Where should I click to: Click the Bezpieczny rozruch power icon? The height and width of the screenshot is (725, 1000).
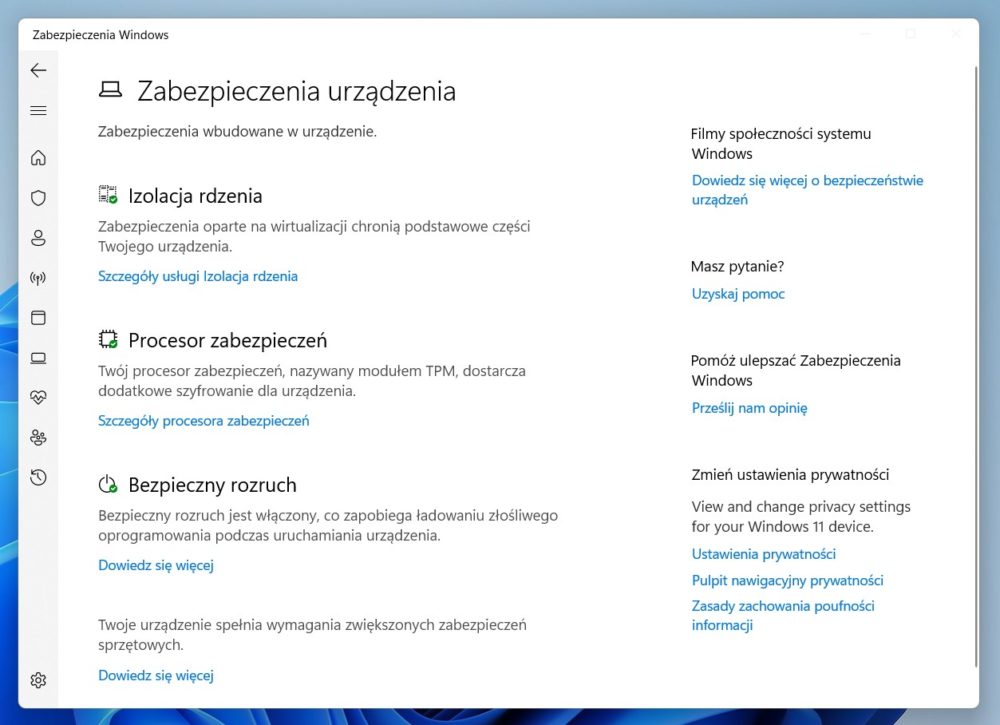pos(108,484)
